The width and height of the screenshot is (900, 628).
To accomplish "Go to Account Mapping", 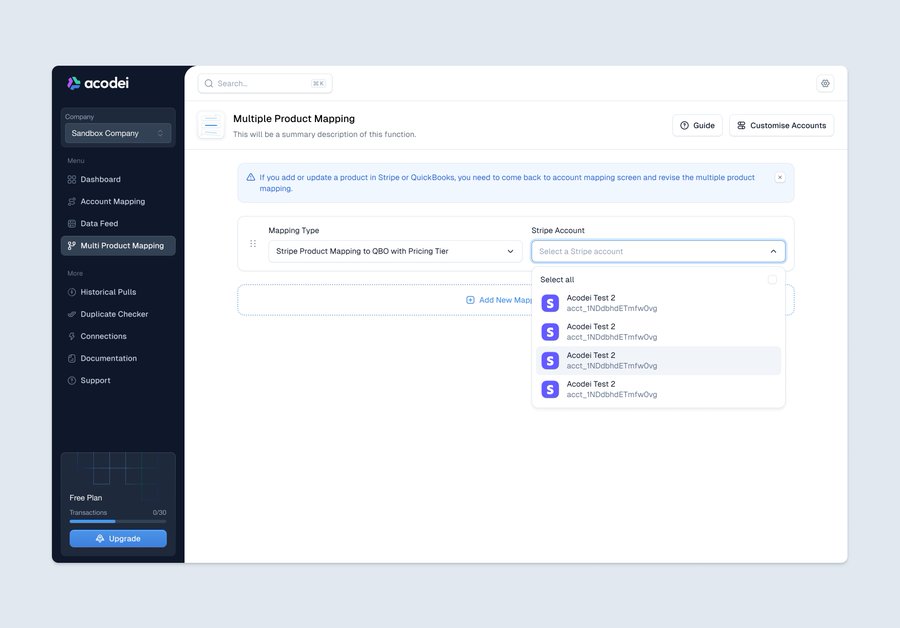I will click(118, 201).
